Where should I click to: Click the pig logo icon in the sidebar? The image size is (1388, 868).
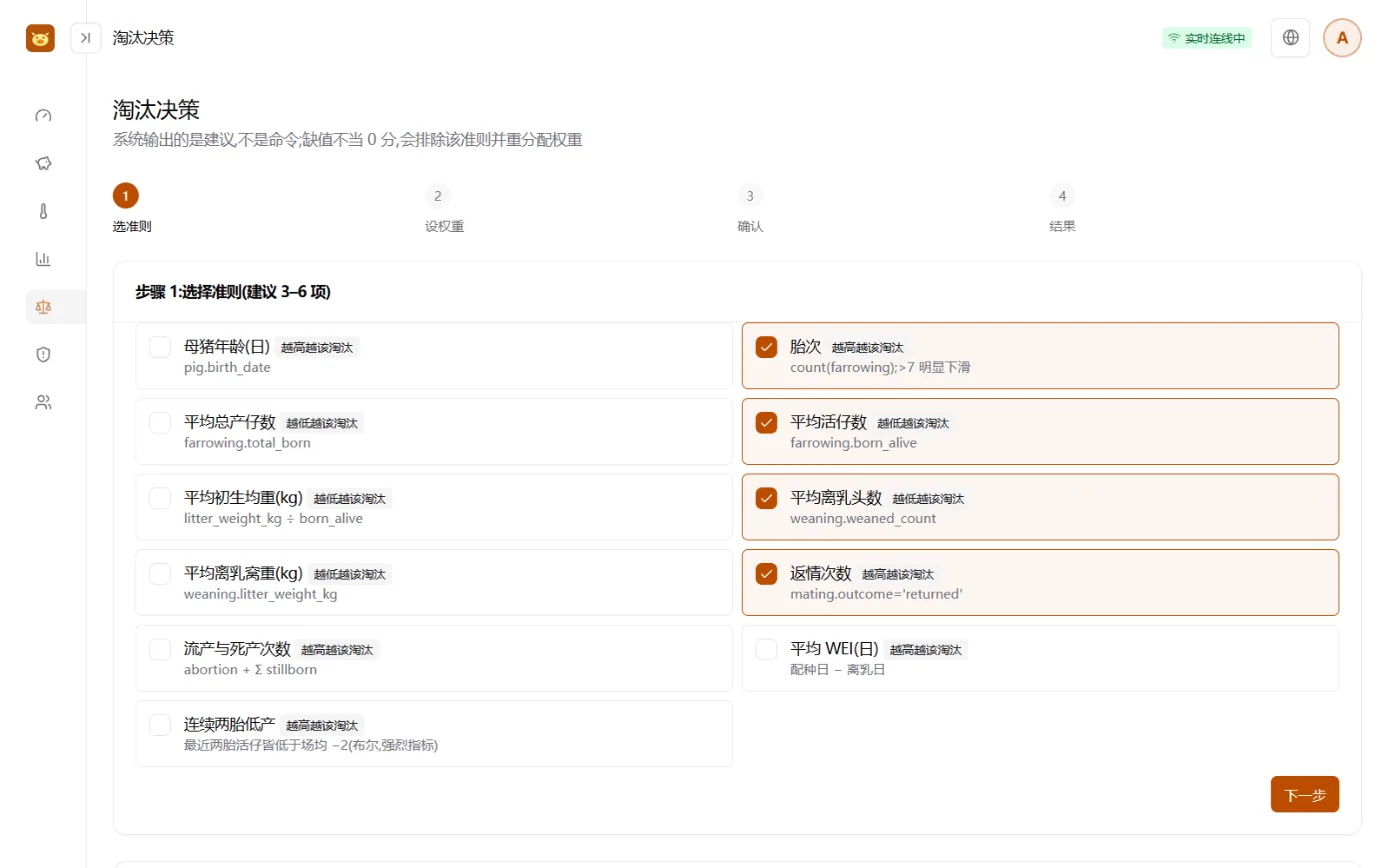40,38
